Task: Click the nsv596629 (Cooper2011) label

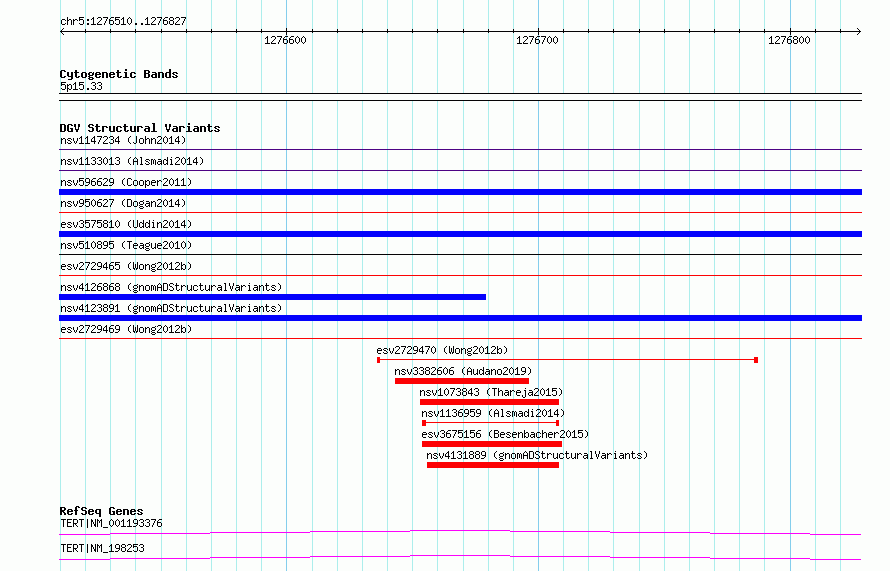Action: pos(126,182)
